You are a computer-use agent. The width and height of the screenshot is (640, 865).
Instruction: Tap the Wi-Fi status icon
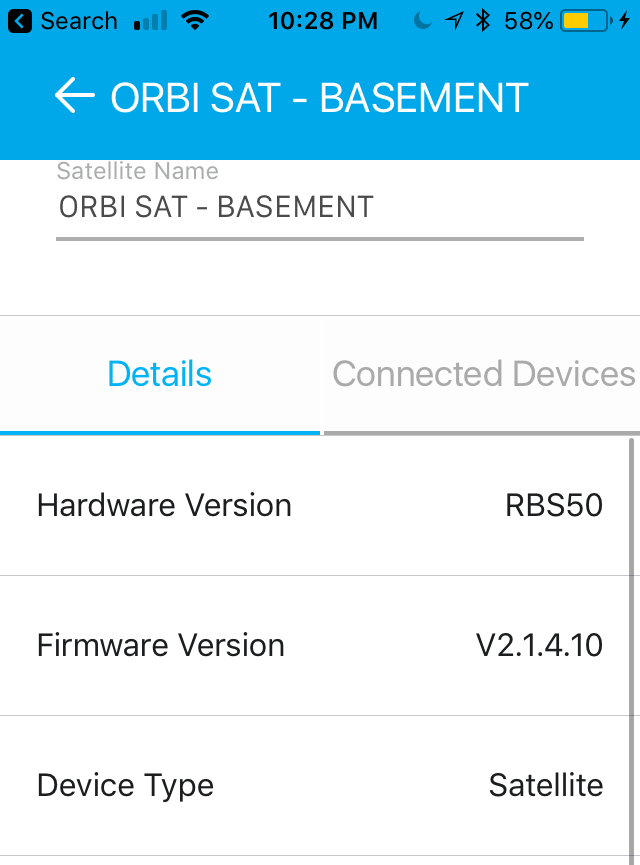196,20
